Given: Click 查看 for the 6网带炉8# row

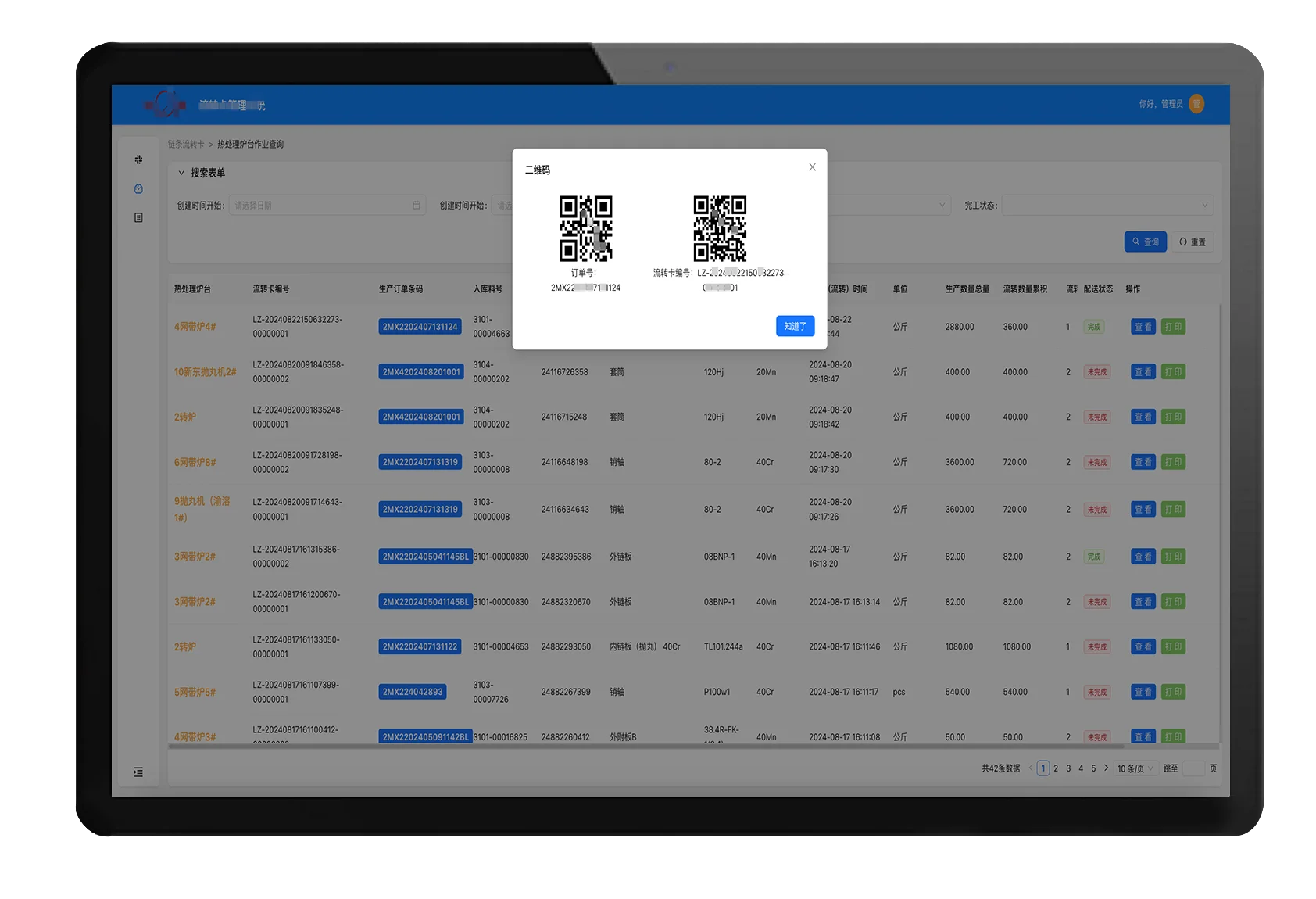Looking at the screenshot, I should pyautogui.click(x=1143, y=462).
